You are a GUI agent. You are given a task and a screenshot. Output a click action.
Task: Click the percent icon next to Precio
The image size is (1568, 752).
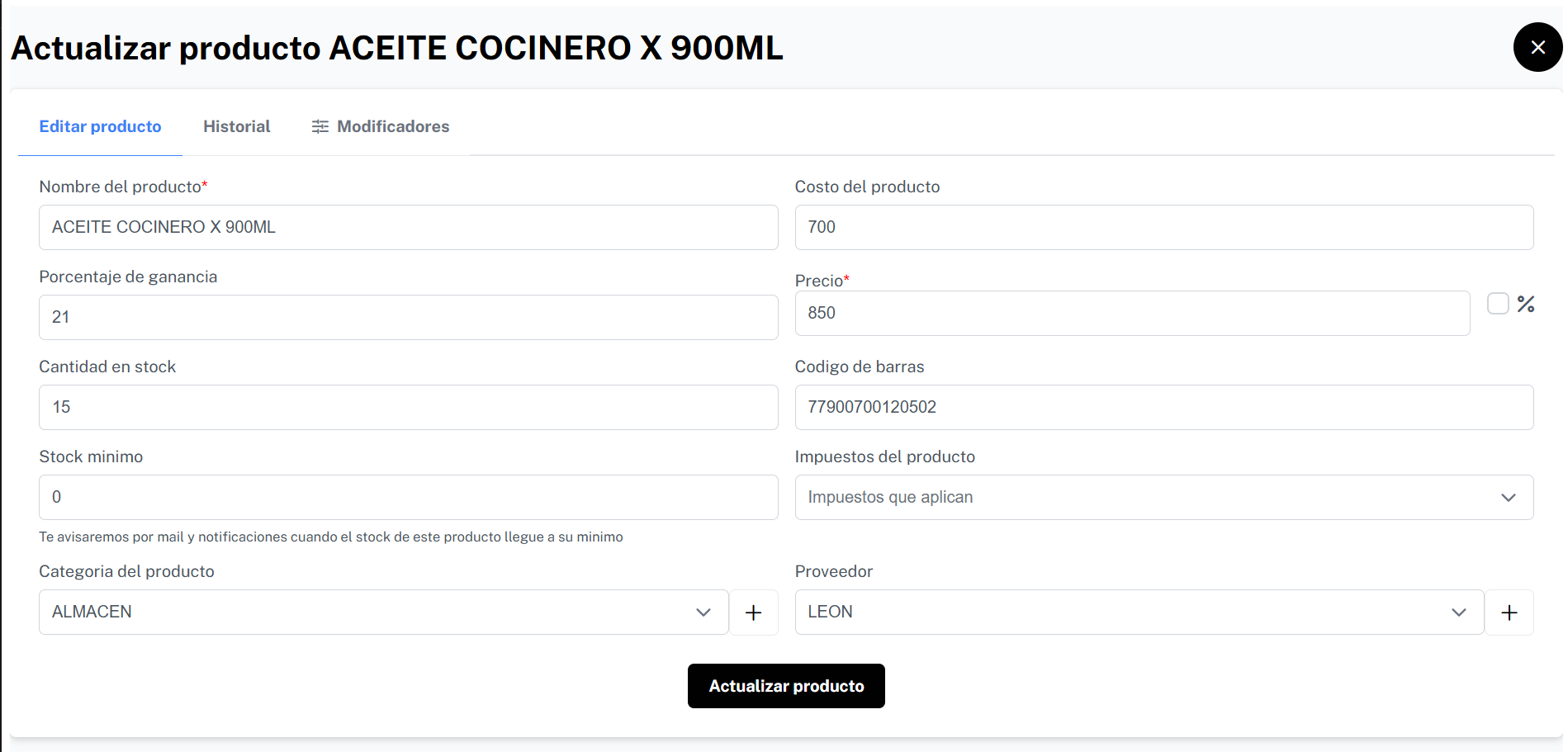pos(1525,304)
